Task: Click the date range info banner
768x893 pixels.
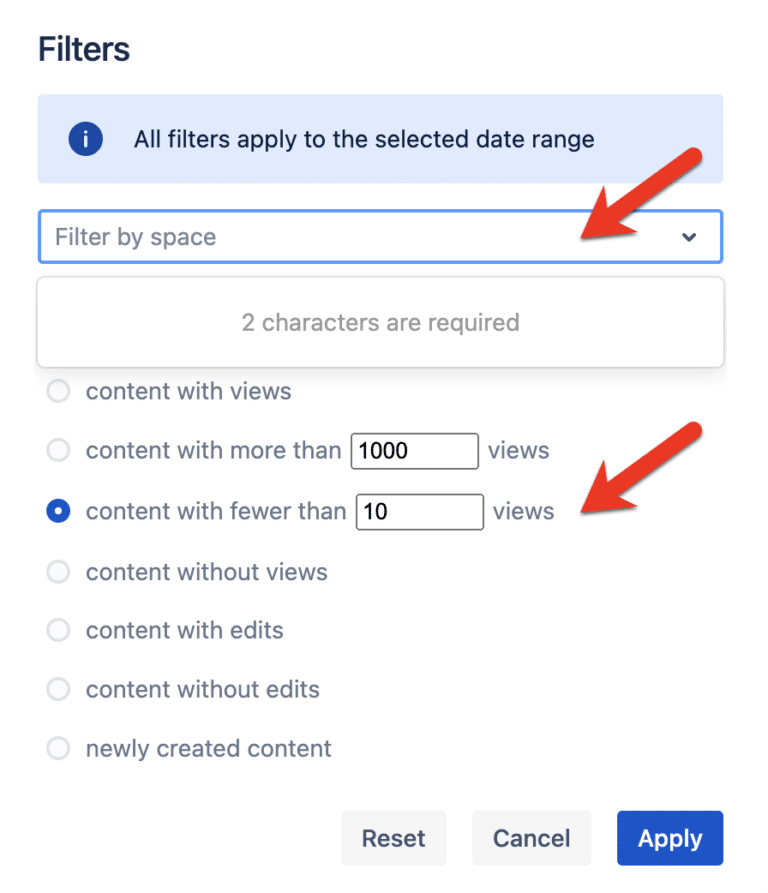Action: coord(381,139)
